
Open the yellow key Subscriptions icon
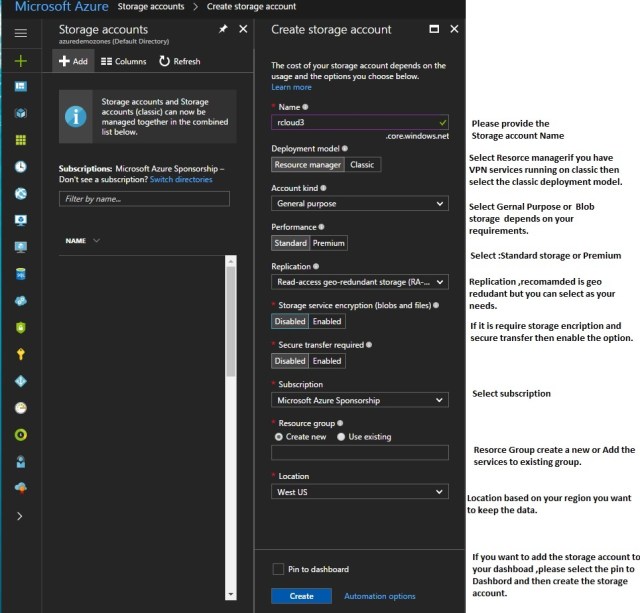click(21, 354)
